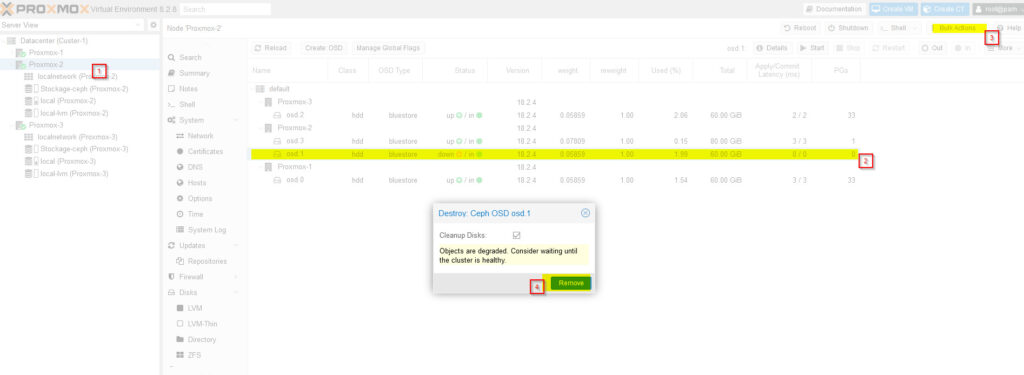Open the More dropdown for osd.1
This screenshot has height=375, width=1024.
[1004, 48]
